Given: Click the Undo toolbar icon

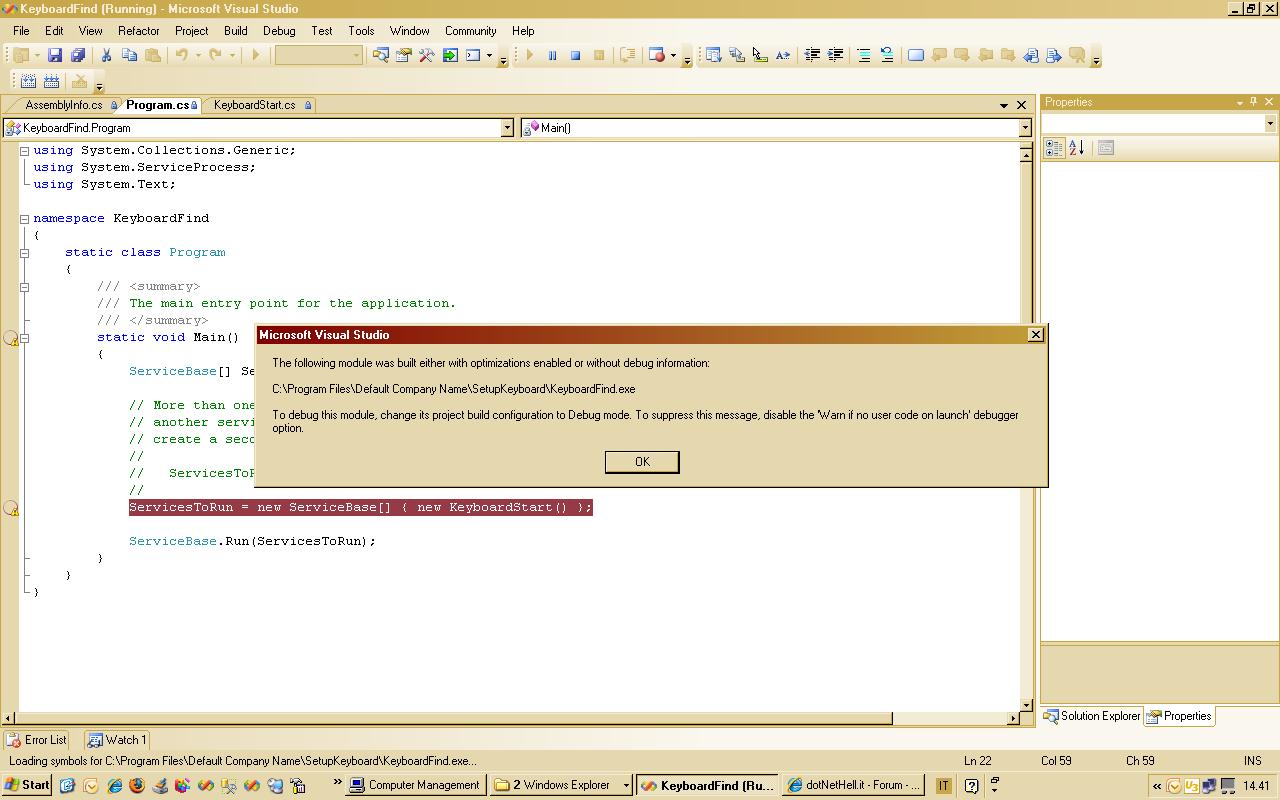Looking at the screenshot, I should (x=182, y=55).
